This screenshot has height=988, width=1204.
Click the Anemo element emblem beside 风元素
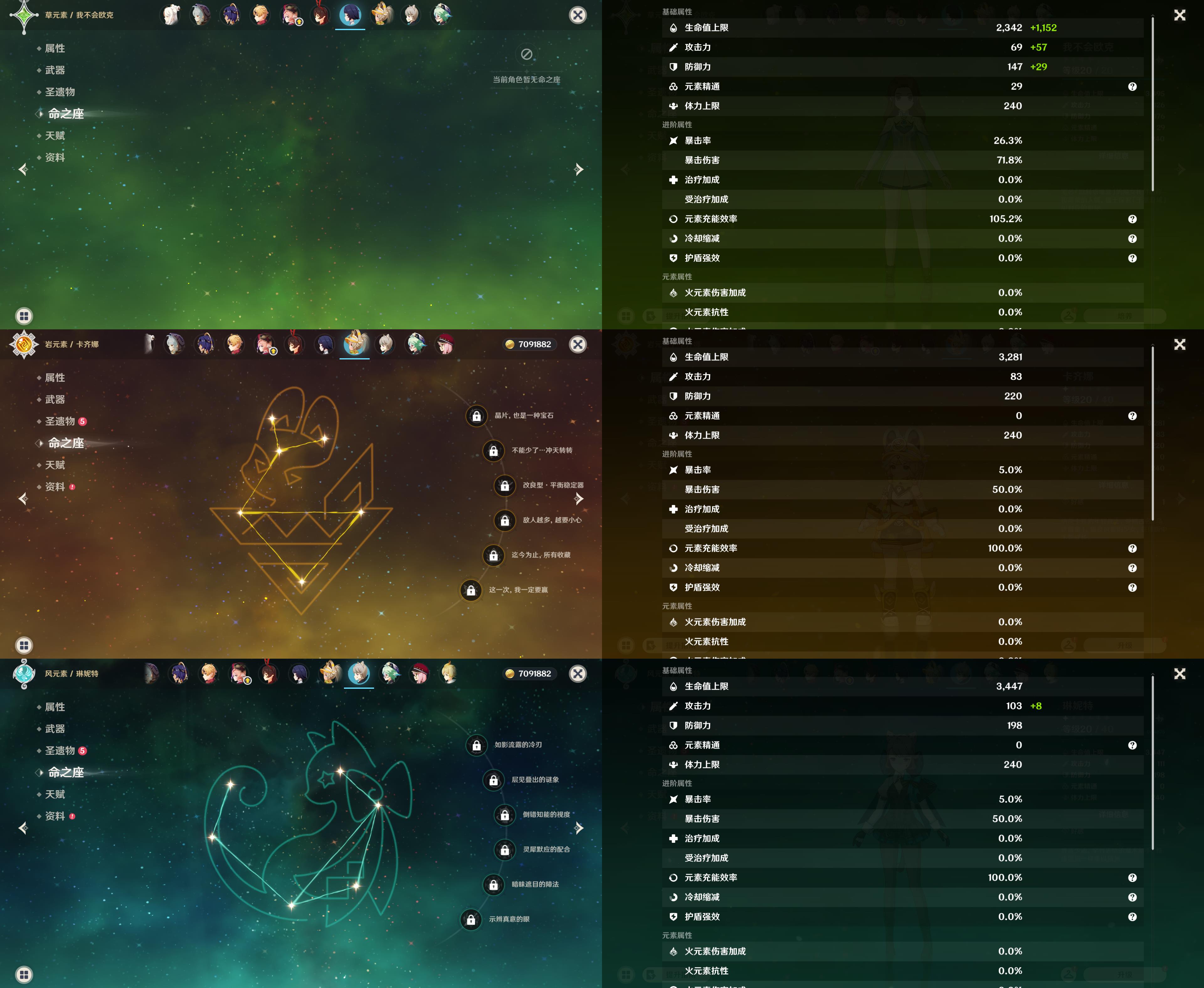tap(24, 674)
